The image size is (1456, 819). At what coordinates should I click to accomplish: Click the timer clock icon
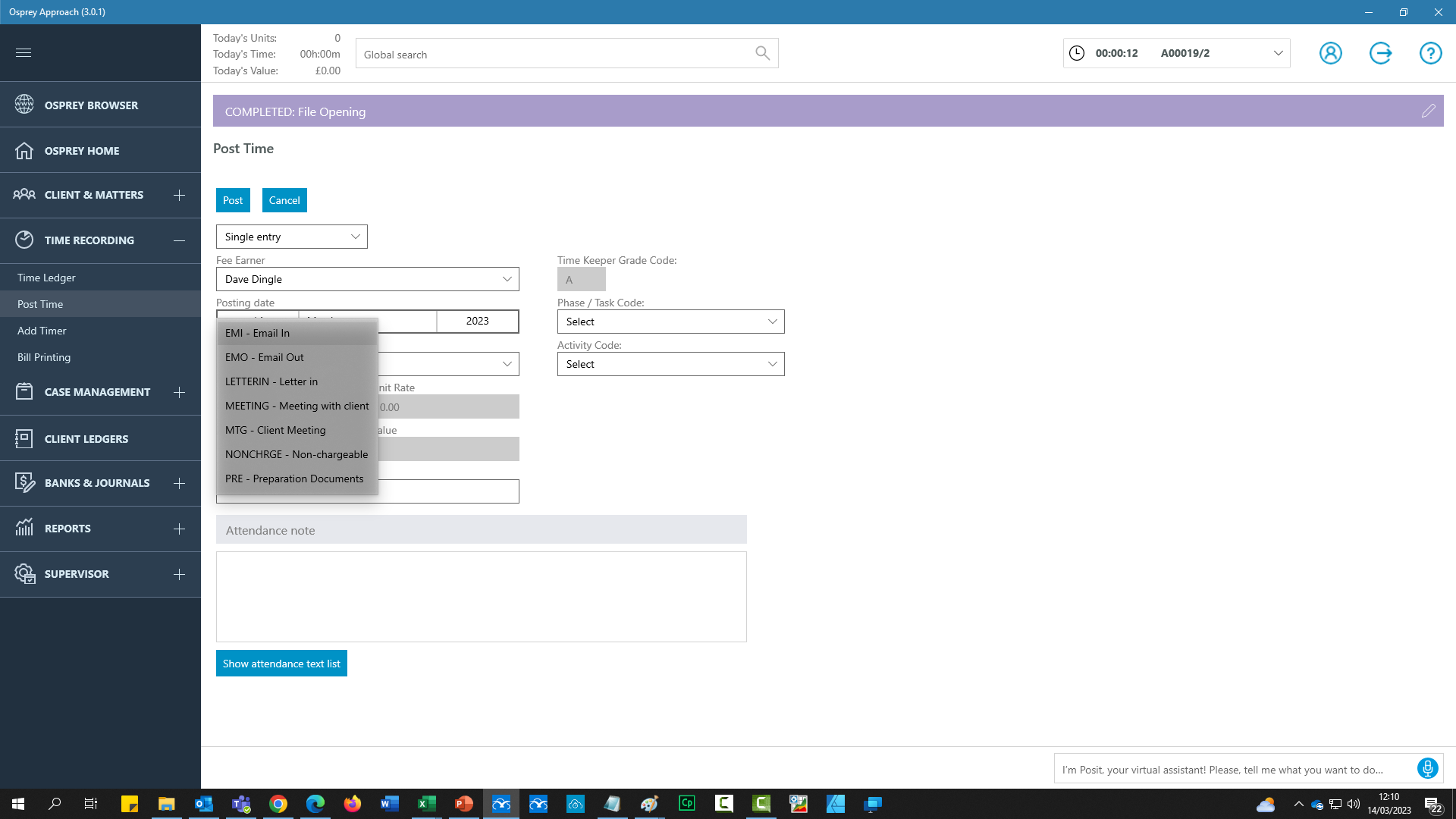pos(1077,53)
